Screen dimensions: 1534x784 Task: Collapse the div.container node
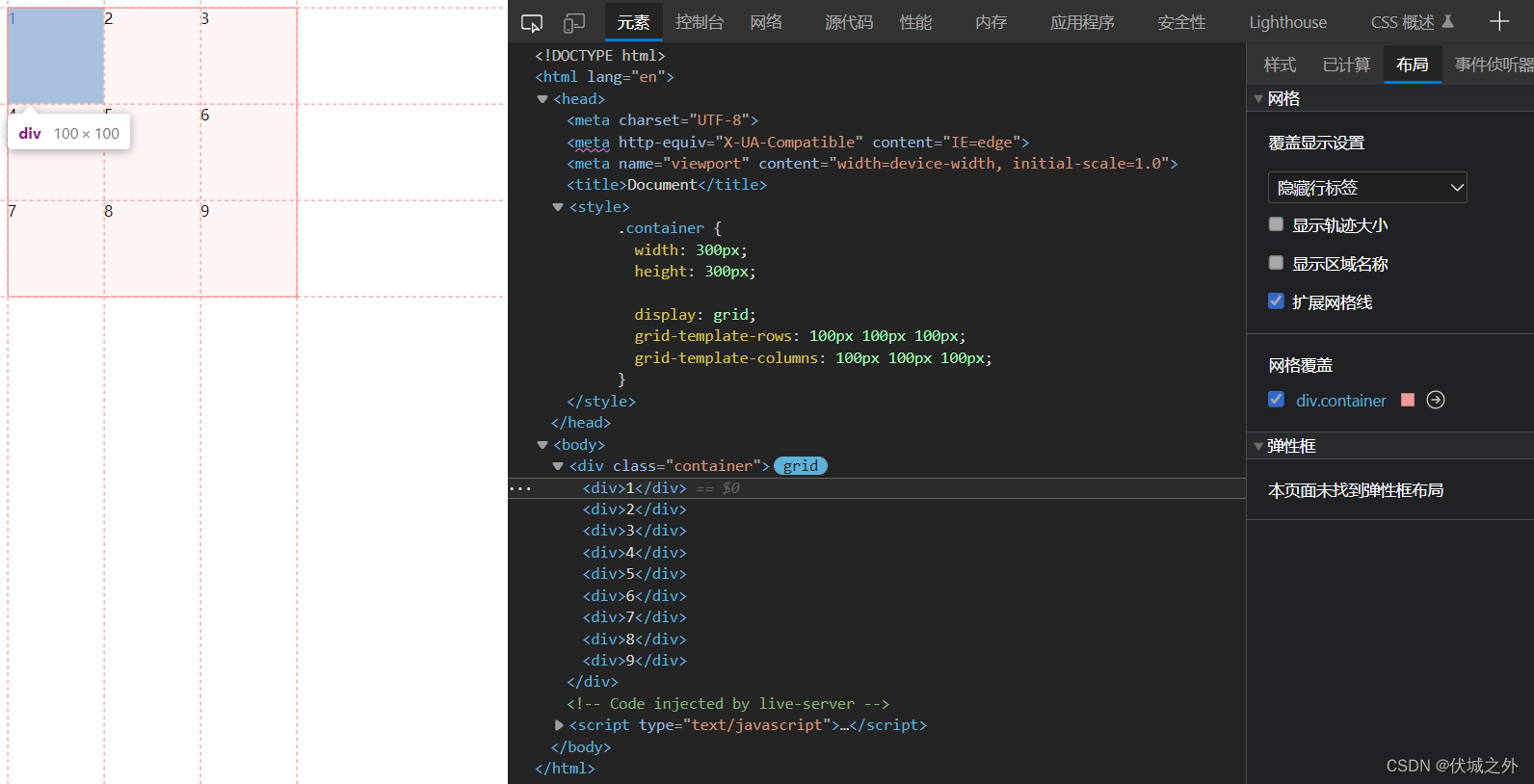(x=558, y=466)
